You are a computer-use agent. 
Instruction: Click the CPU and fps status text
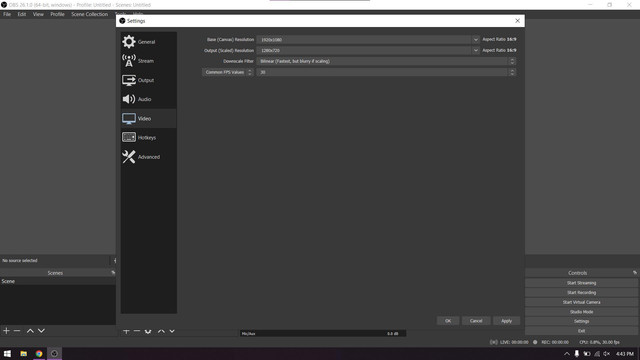click(599, 342)
